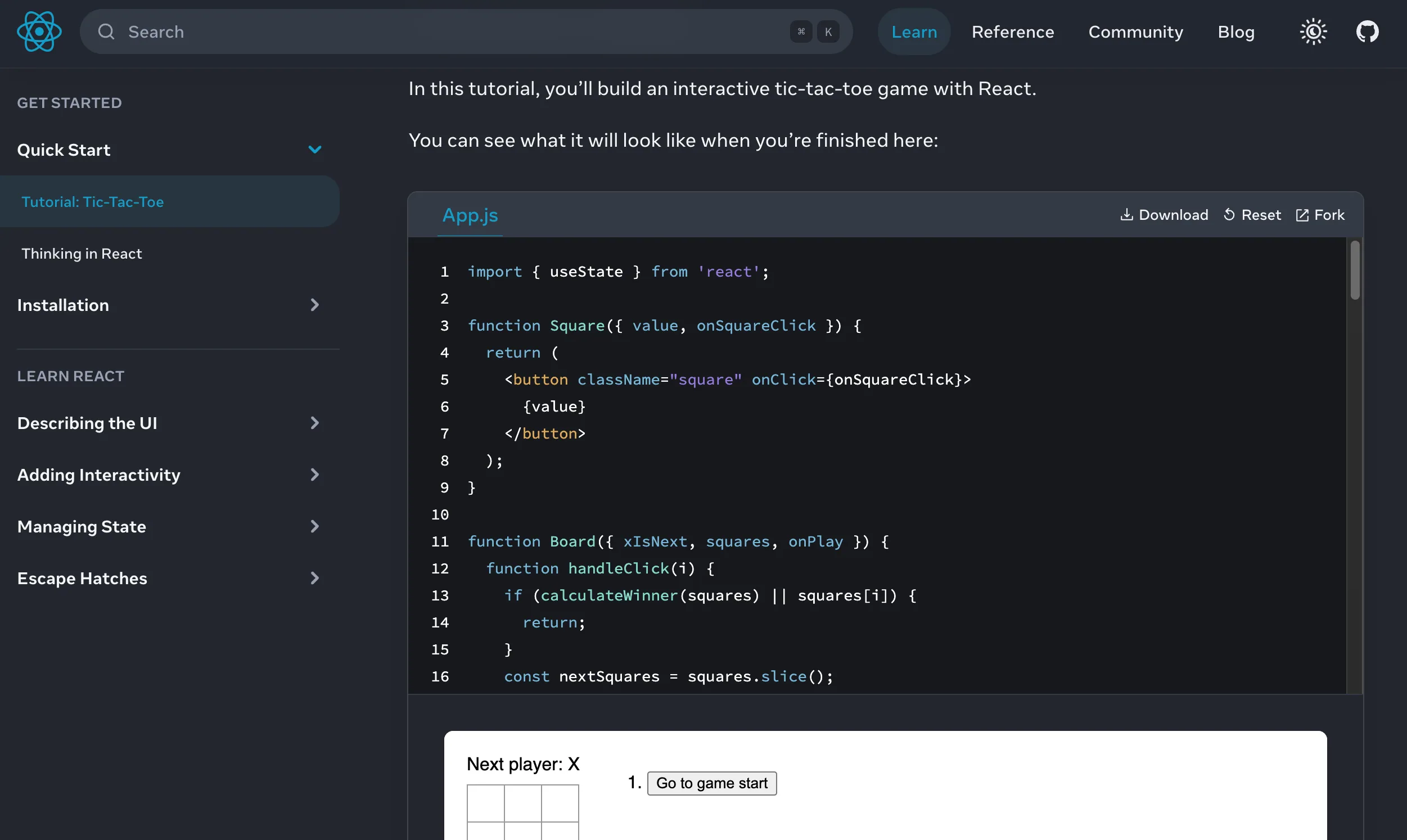The image size is (1407, 840).
Task: Click the Fork external-link icon
Action: [x=1302, y=215]
